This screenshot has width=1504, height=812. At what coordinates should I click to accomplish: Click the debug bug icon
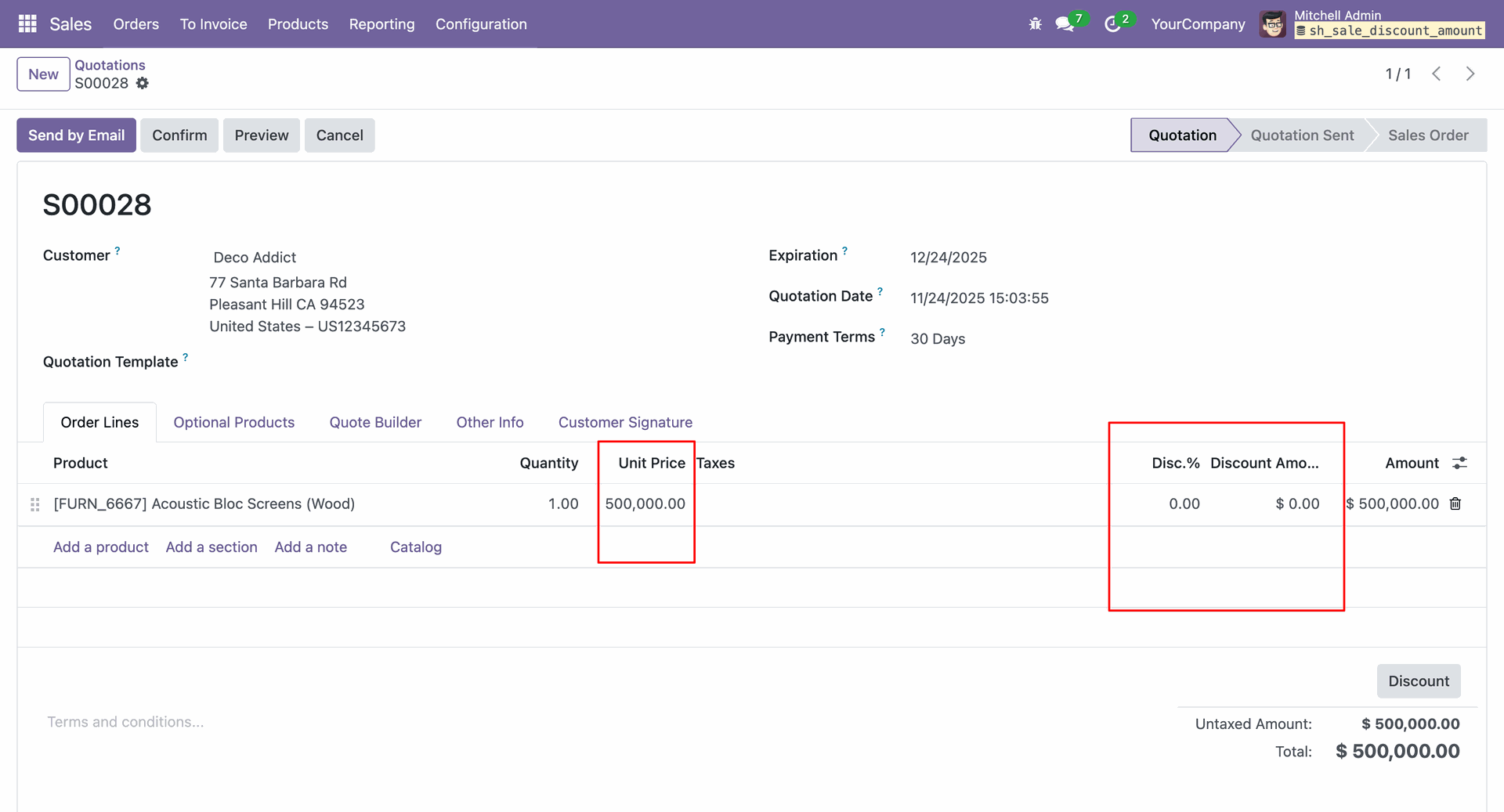(x=1035, y=24)
